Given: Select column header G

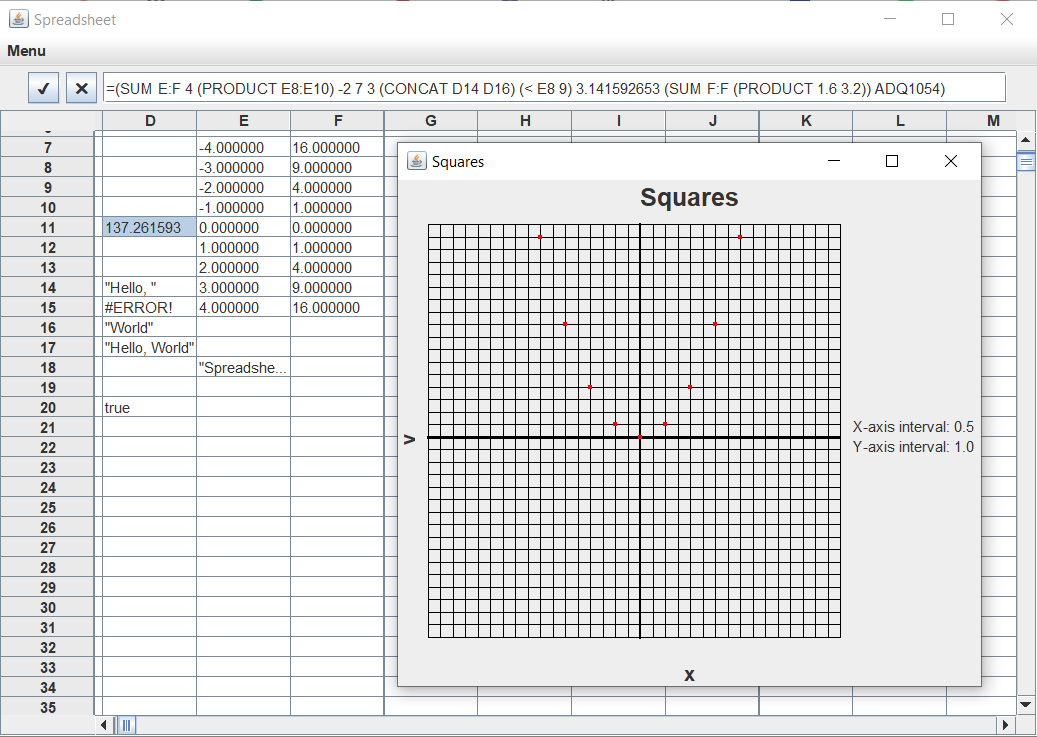Looking at the screenshot, I should click(x=430, y=121).
